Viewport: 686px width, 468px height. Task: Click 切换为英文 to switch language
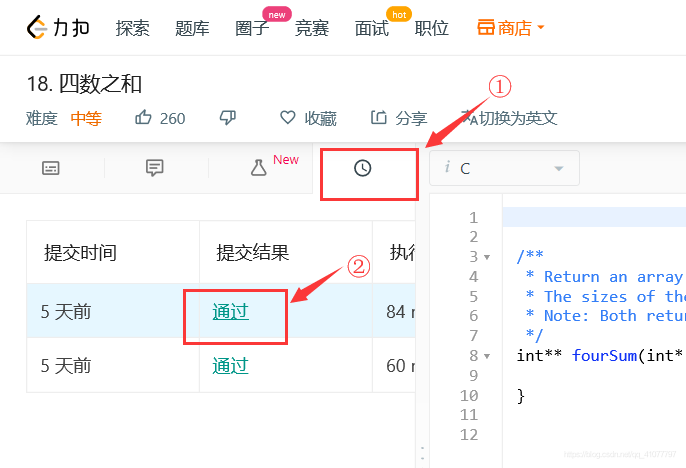click(x=510, y=118)
